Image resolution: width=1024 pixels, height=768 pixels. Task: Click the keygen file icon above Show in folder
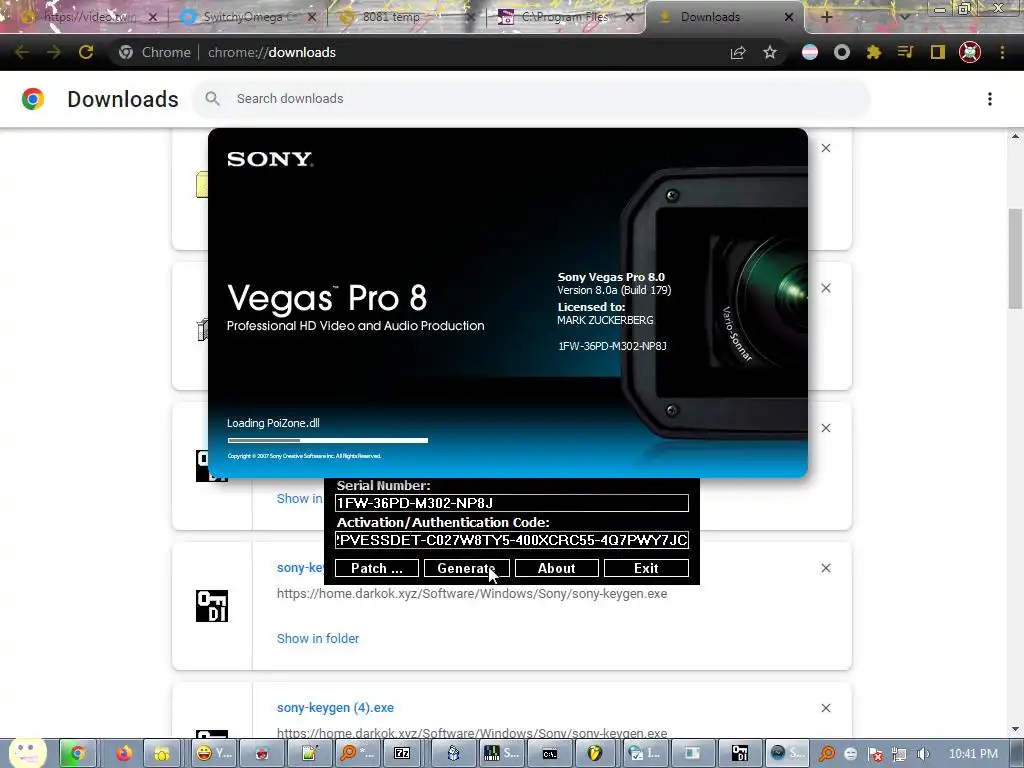[212, 606]
